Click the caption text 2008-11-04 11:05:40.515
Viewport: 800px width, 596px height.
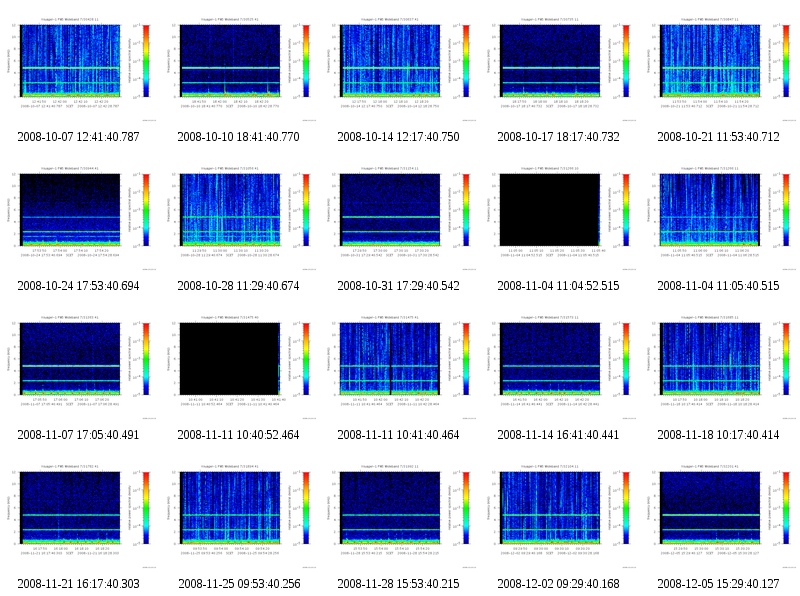[x=718, y=286]
